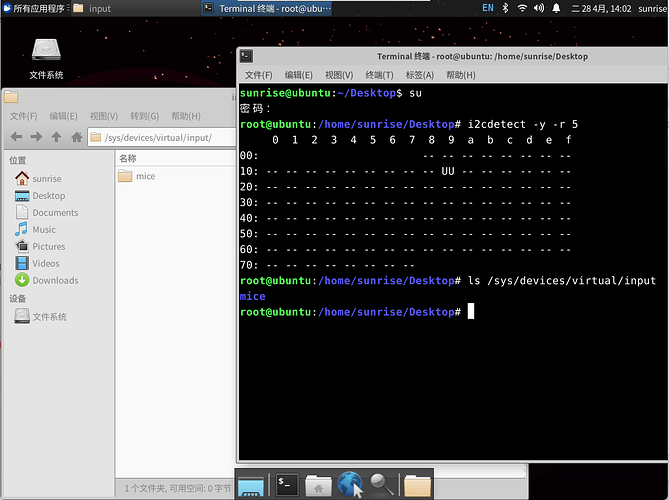Open the Bluetooth tray icon
Screen dimensions: 669x500
(506, 8)
